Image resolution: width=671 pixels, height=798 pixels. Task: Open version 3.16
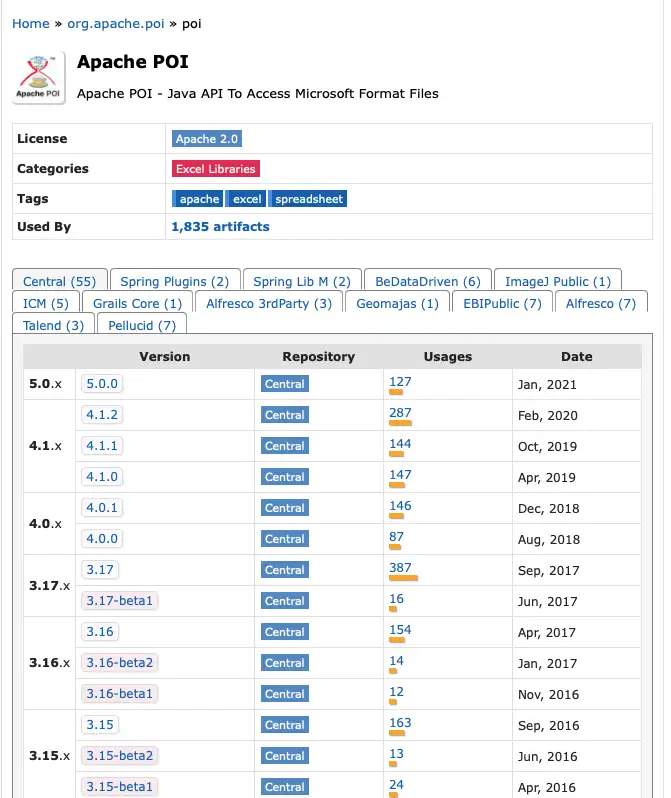pyautogui.click(x=100, y=632)
